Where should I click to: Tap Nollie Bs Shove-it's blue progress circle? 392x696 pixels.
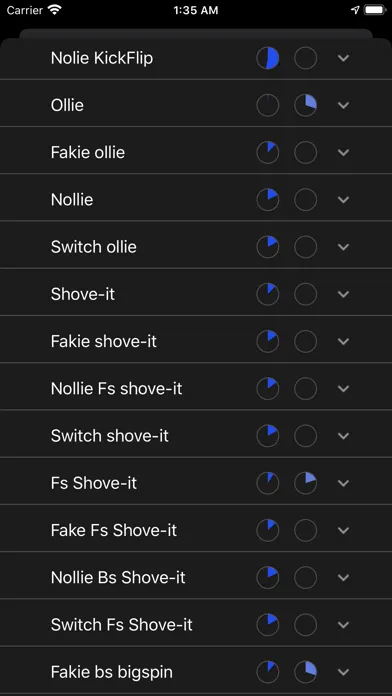click(268, 577)
